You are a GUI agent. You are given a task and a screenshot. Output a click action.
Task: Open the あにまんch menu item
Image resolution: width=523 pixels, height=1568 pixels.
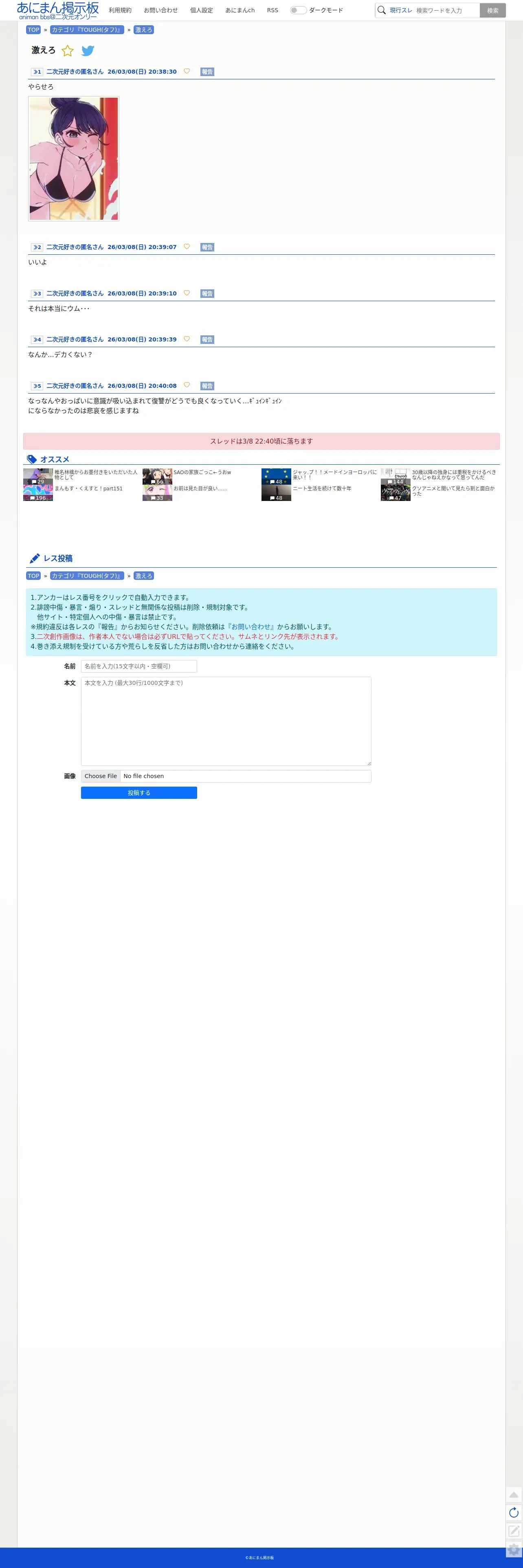click(x=240, y=10)
